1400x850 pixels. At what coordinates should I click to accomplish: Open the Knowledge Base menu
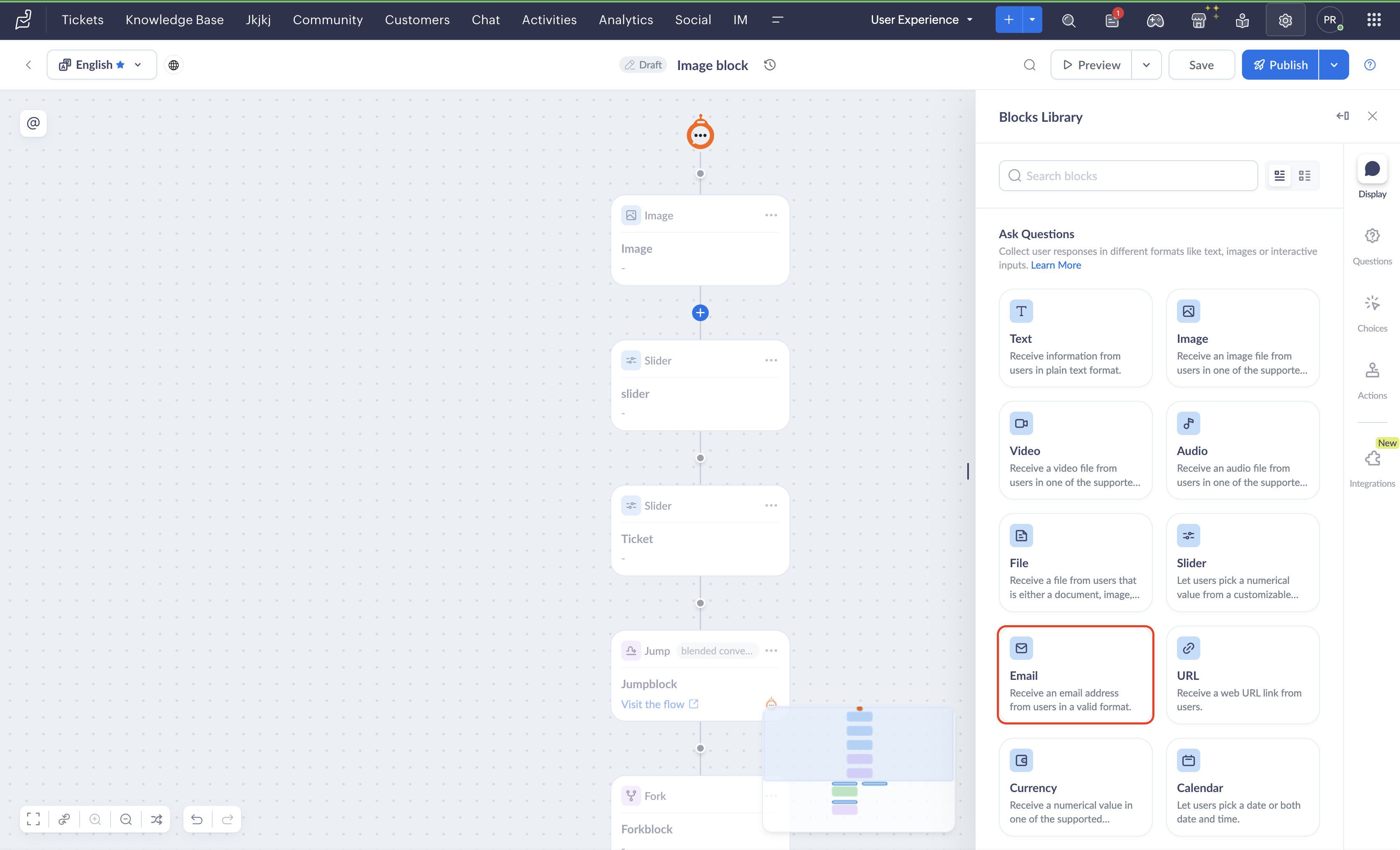(x=174, y=20)
